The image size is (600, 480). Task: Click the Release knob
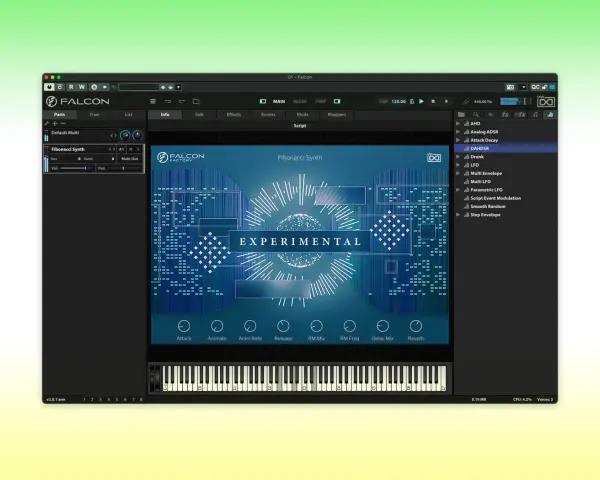click(x=283, y=326)
